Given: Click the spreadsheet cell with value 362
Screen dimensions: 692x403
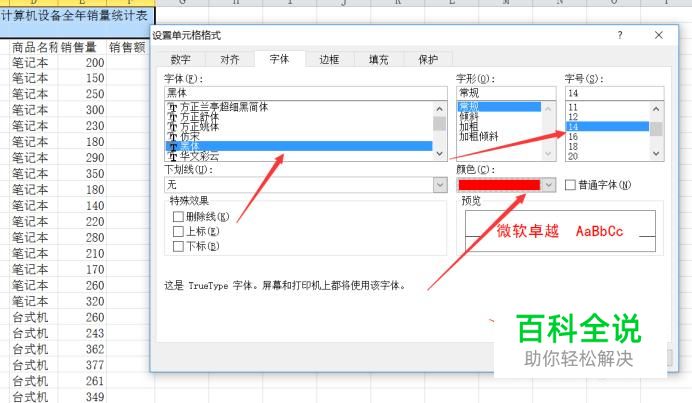Looking at the screenshot, I should pos(82,350).
